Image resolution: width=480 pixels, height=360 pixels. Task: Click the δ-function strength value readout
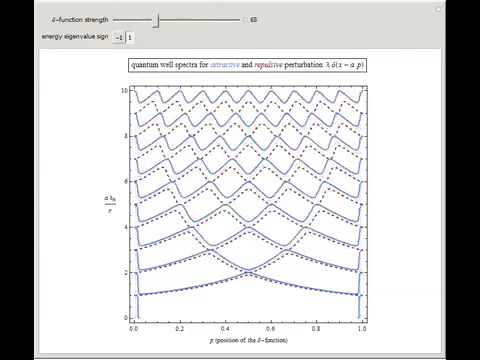(254, 20)
